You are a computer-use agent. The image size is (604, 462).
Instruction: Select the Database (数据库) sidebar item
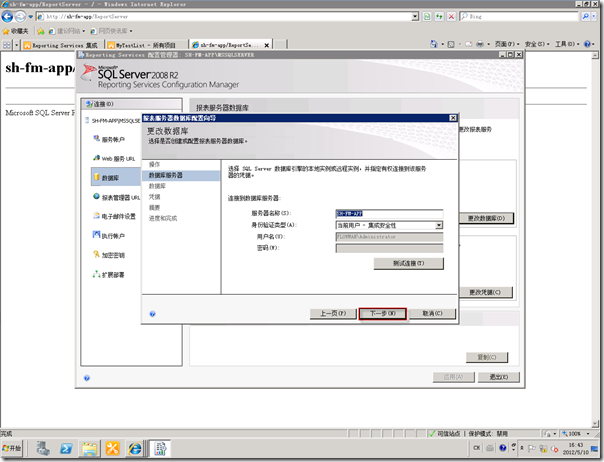pyautogui.click(x=116, y=177)
